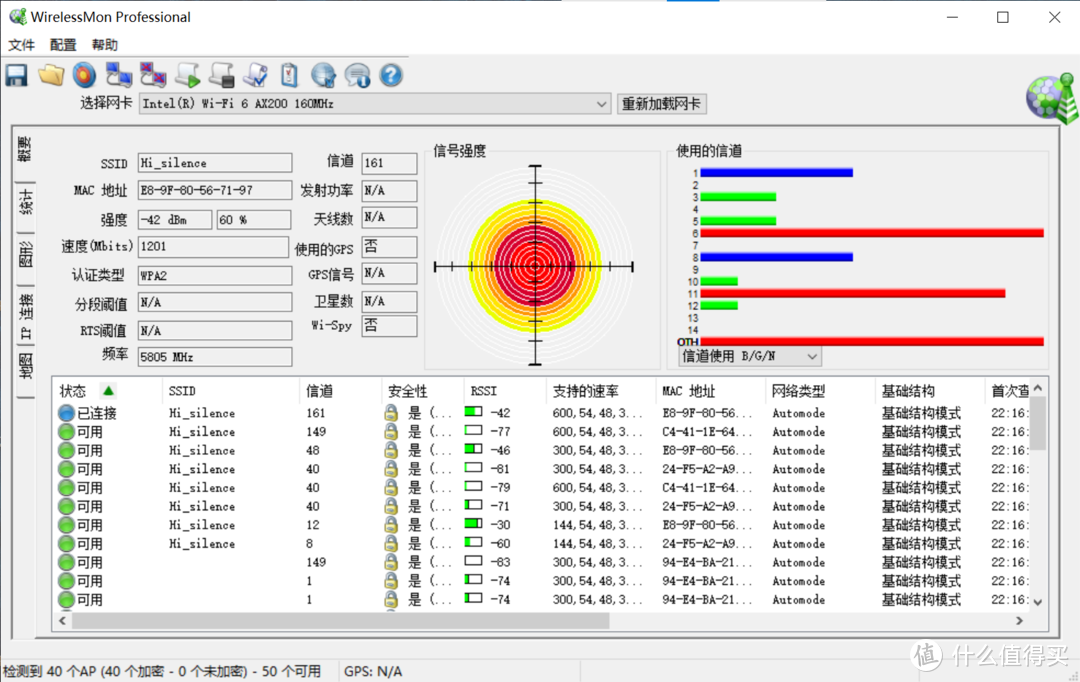
Task: Click the signal bar icon next to RSSI -30
Action: [x=473, y=524]
